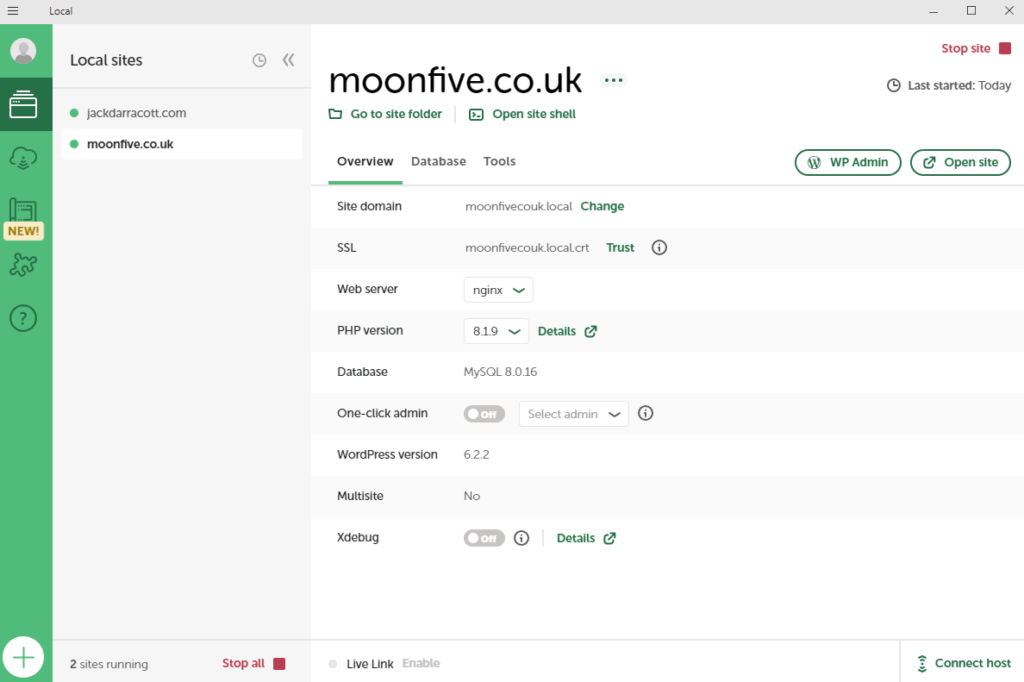Change the site domain

coord(602,206)
